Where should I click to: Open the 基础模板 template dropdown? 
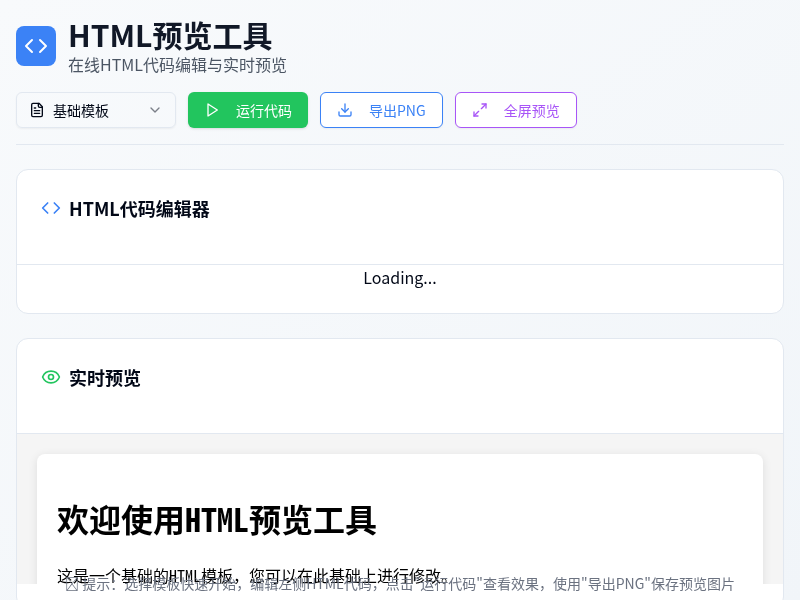pyautogui.click(x=95, y=110)
